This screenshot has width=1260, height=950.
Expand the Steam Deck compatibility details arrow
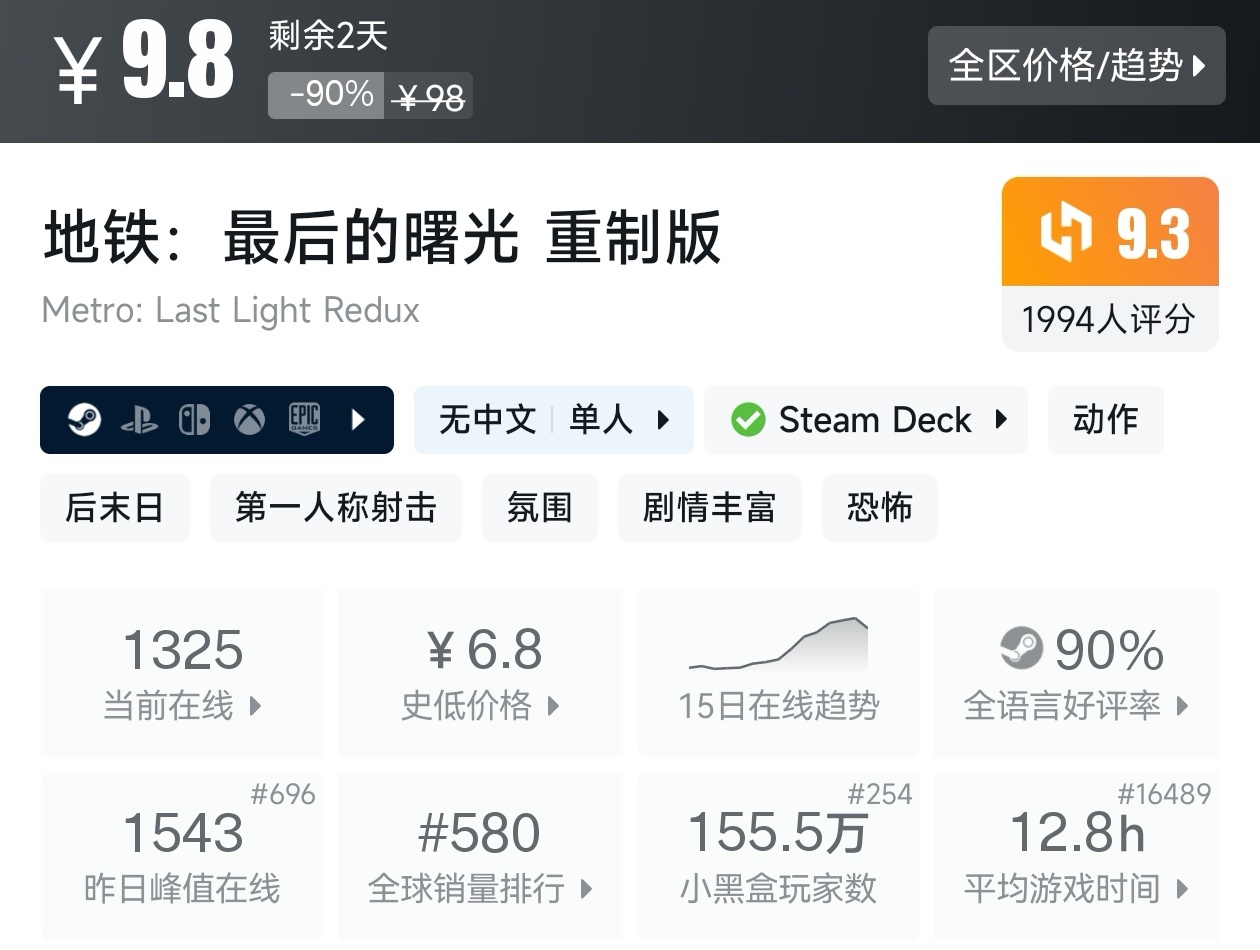[1001, 420]
